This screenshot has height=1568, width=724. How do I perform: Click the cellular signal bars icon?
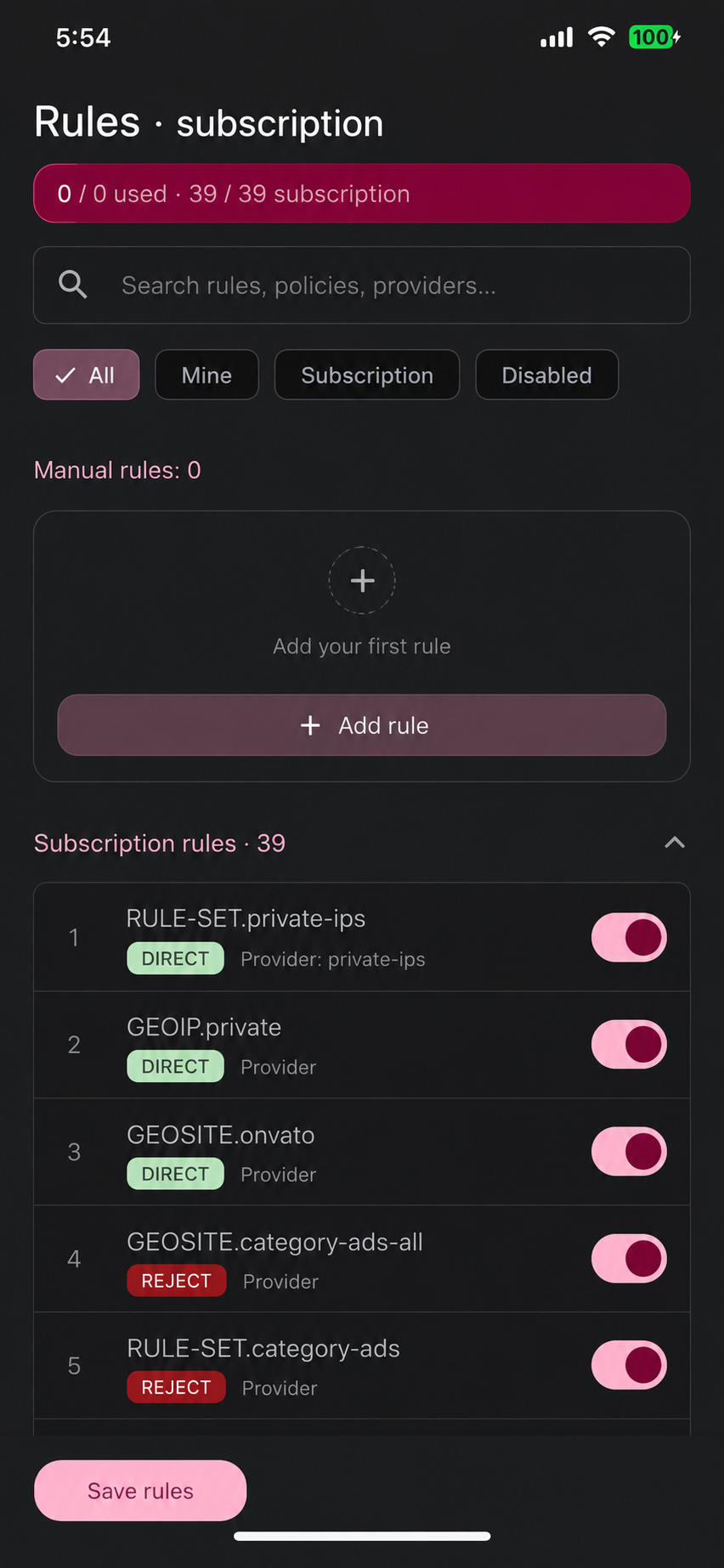tap(557, 37)
